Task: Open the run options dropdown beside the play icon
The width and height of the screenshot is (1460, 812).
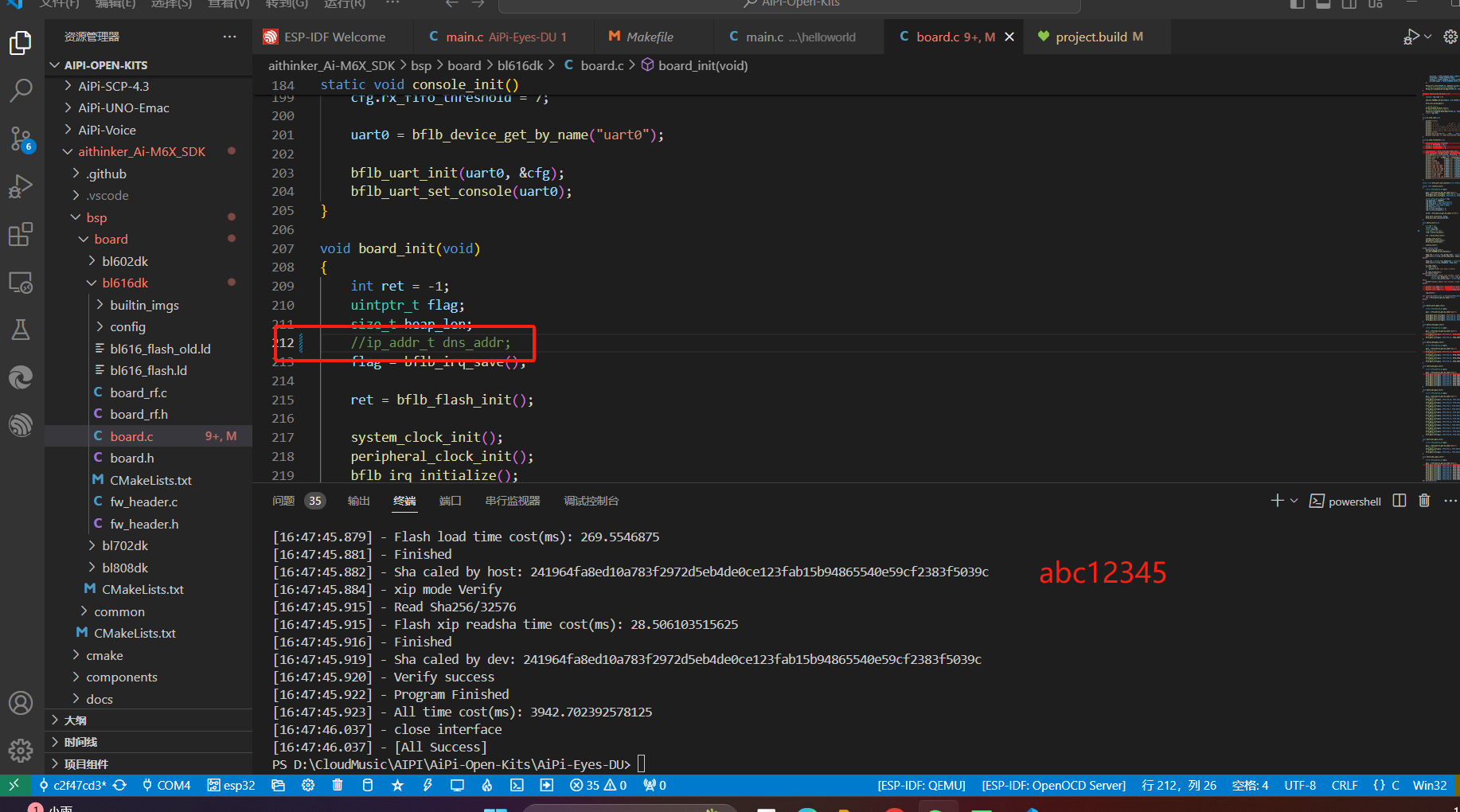Action: pos(1428,37)
